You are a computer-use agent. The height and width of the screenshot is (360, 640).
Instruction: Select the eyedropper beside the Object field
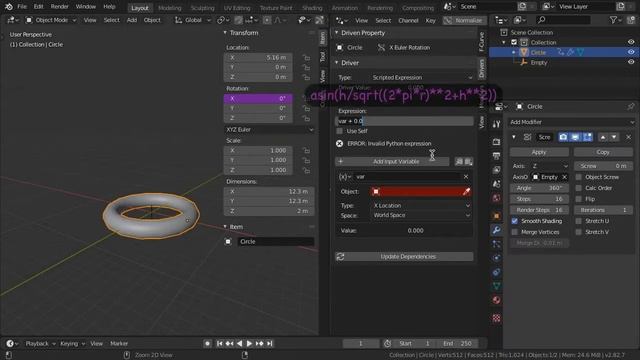467,191
